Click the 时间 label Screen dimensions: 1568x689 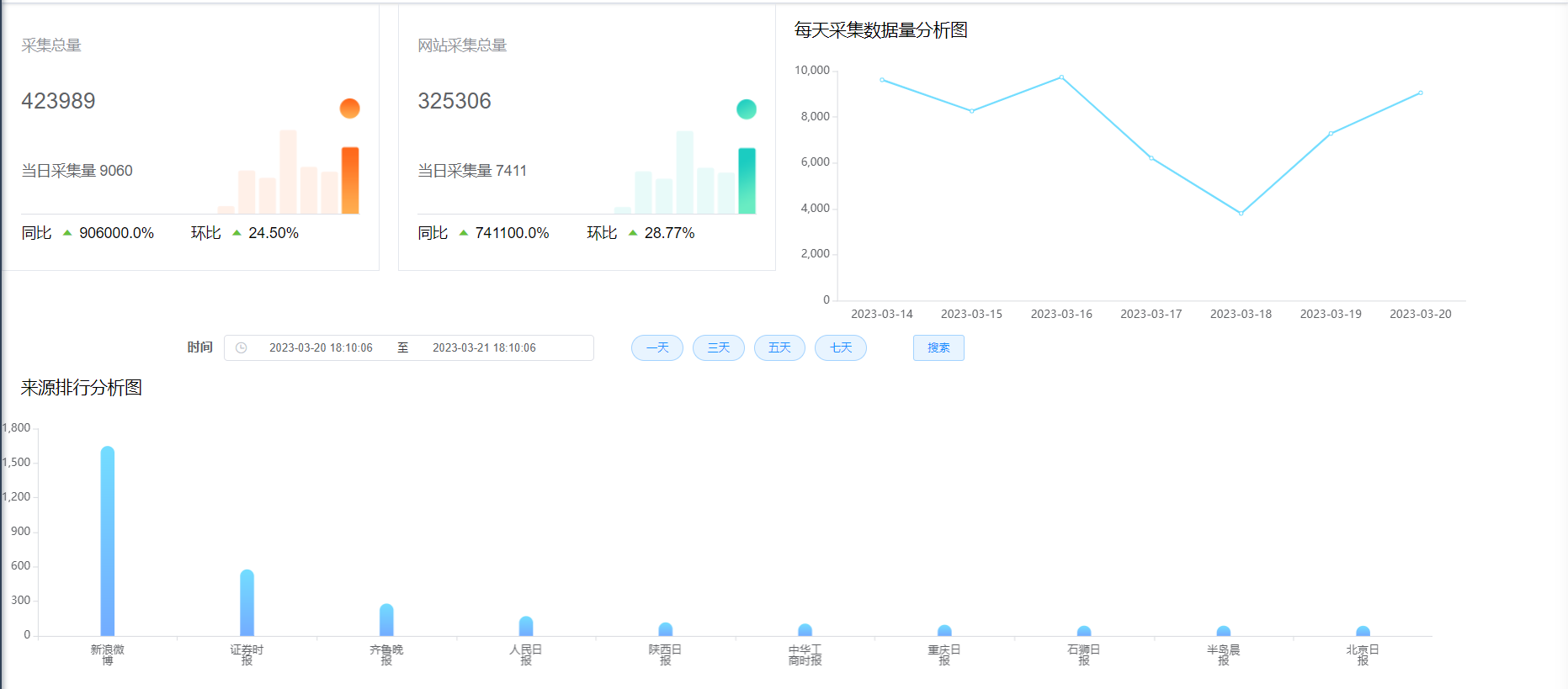(199, 347)
